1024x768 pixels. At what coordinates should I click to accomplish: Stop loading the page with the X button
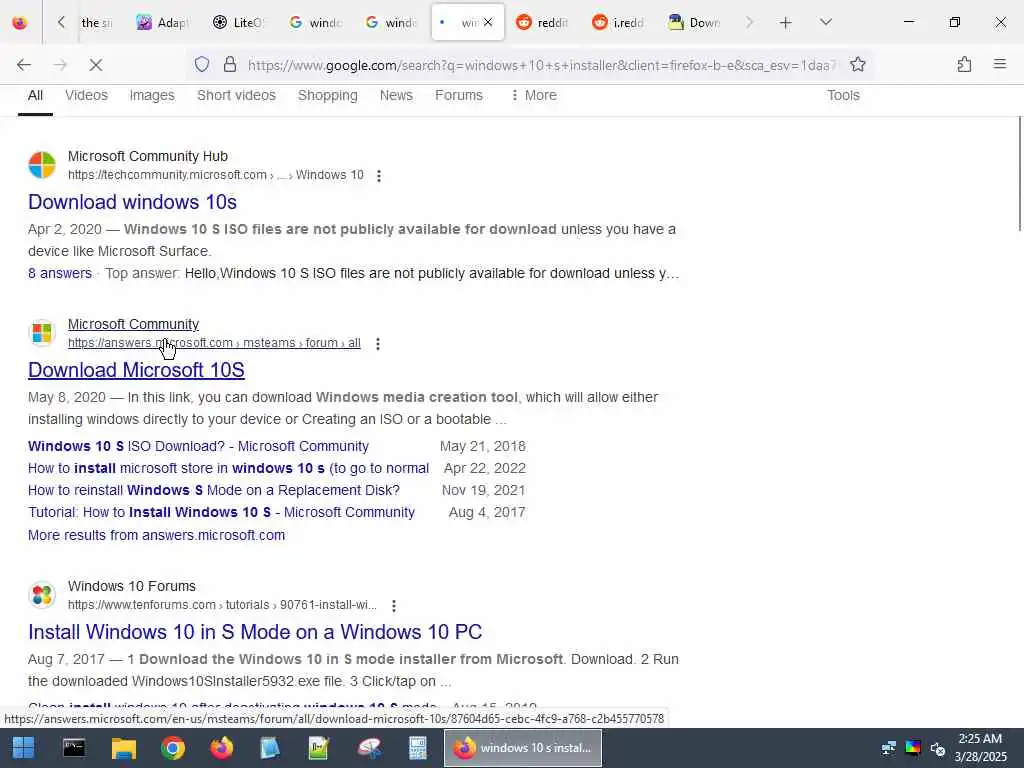coord(95,65)
